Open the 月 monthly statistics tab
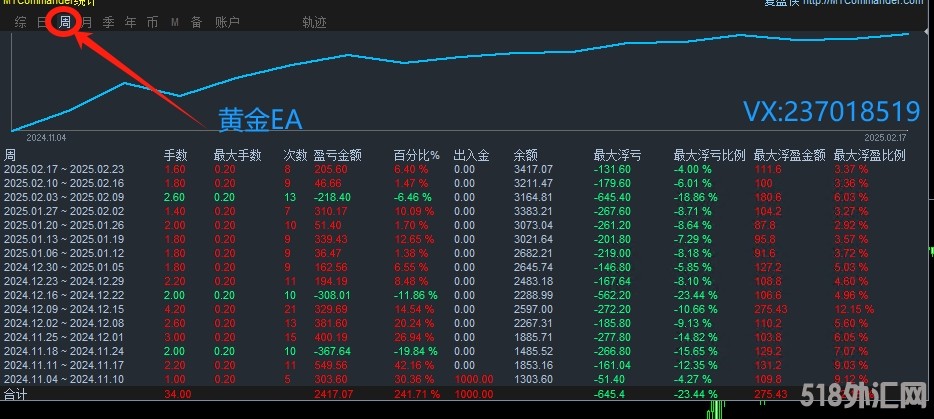 click(86, 23)
